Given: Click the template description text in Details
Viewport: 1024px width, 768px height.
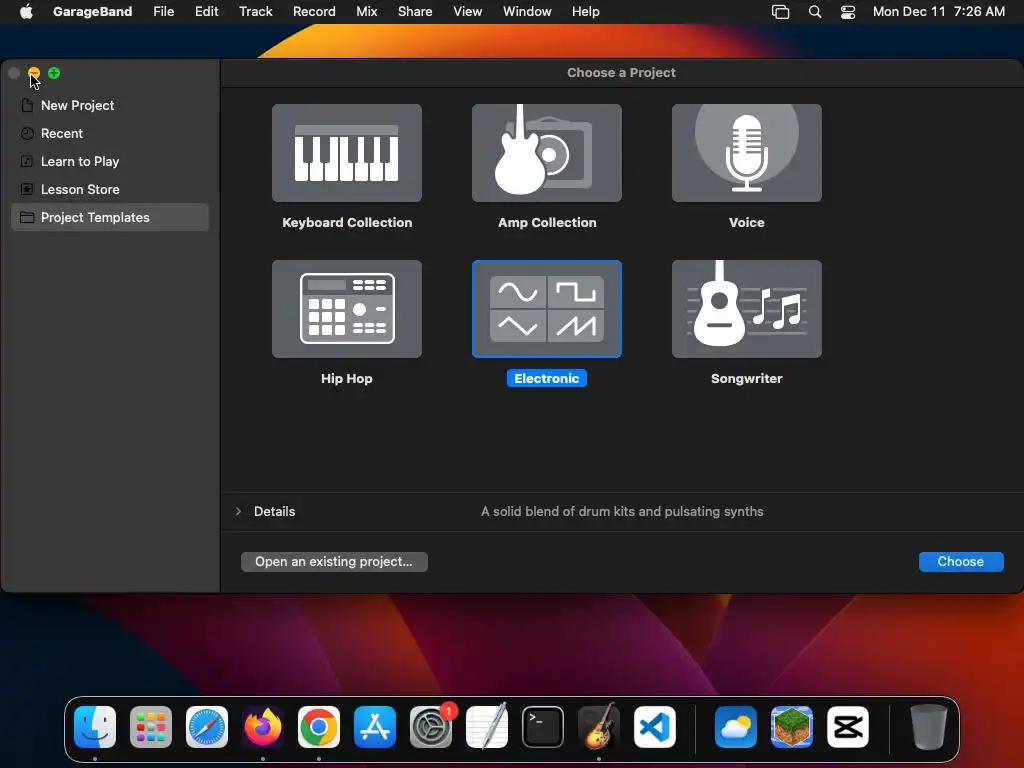Looking at the screenshot, I should (622, 511).
